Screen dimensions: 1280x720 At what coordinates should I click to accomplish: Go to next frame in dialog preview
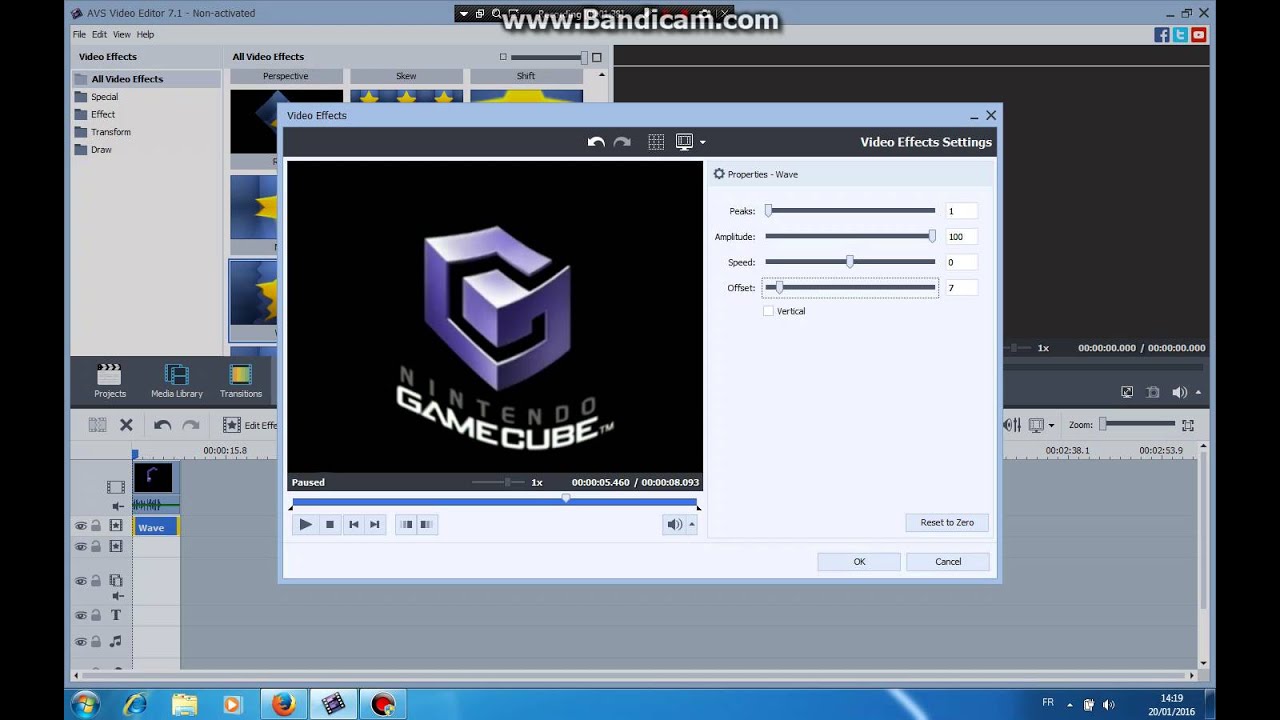375,524
